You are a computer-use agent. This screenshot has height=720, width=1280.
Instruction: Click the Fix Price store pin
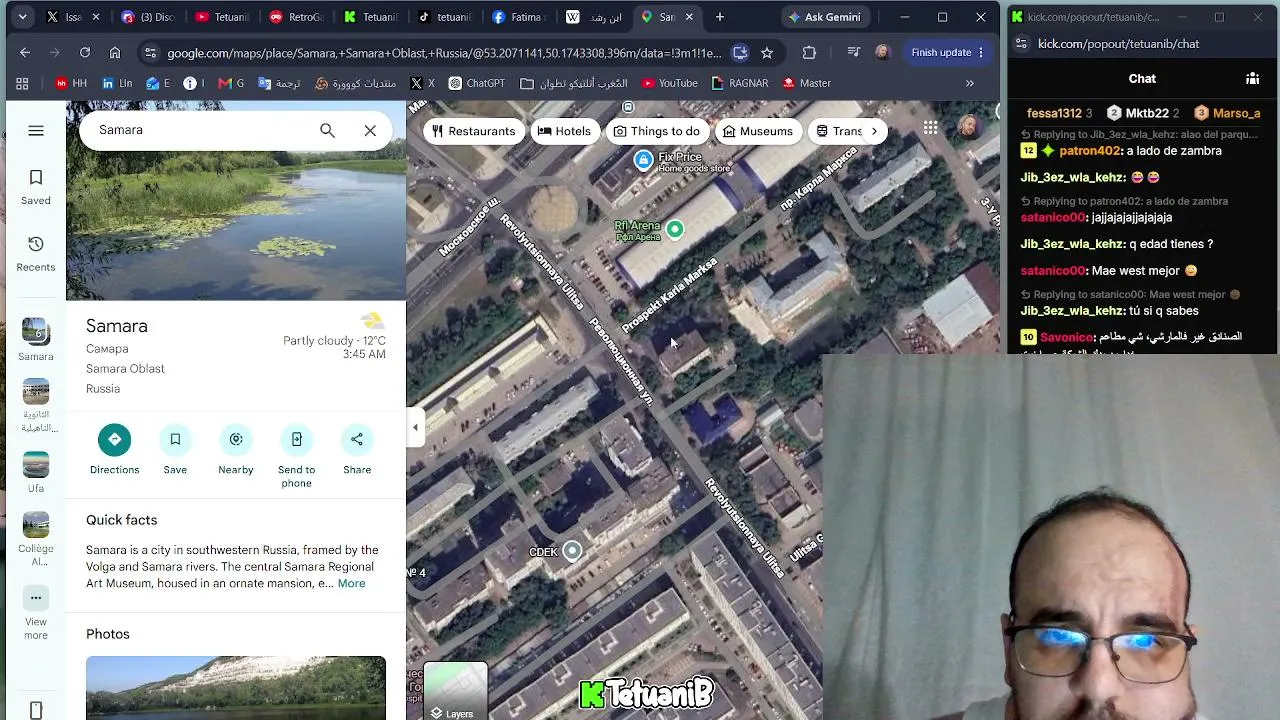pyautogui.click(x=644, y=159)
